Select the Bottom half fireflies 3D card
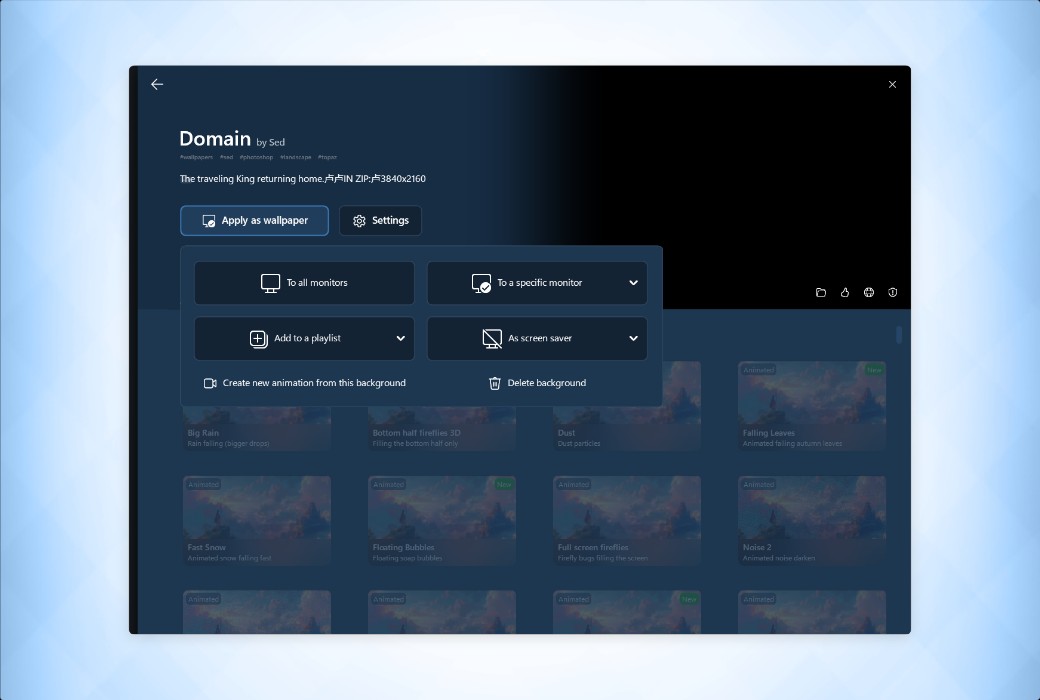This screenshot has height=700, width=1040. coord(442,429)
